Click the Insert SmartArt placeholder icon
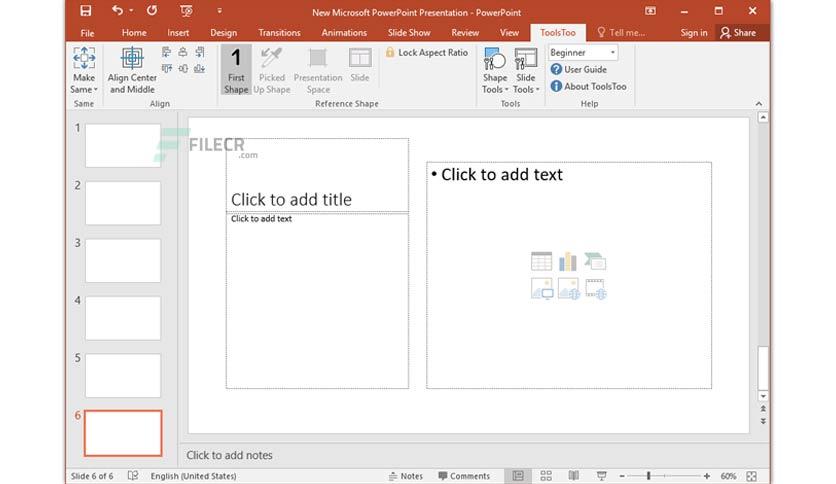The width and height of the screenshot is (836, 484). click(x=595, y=261)
